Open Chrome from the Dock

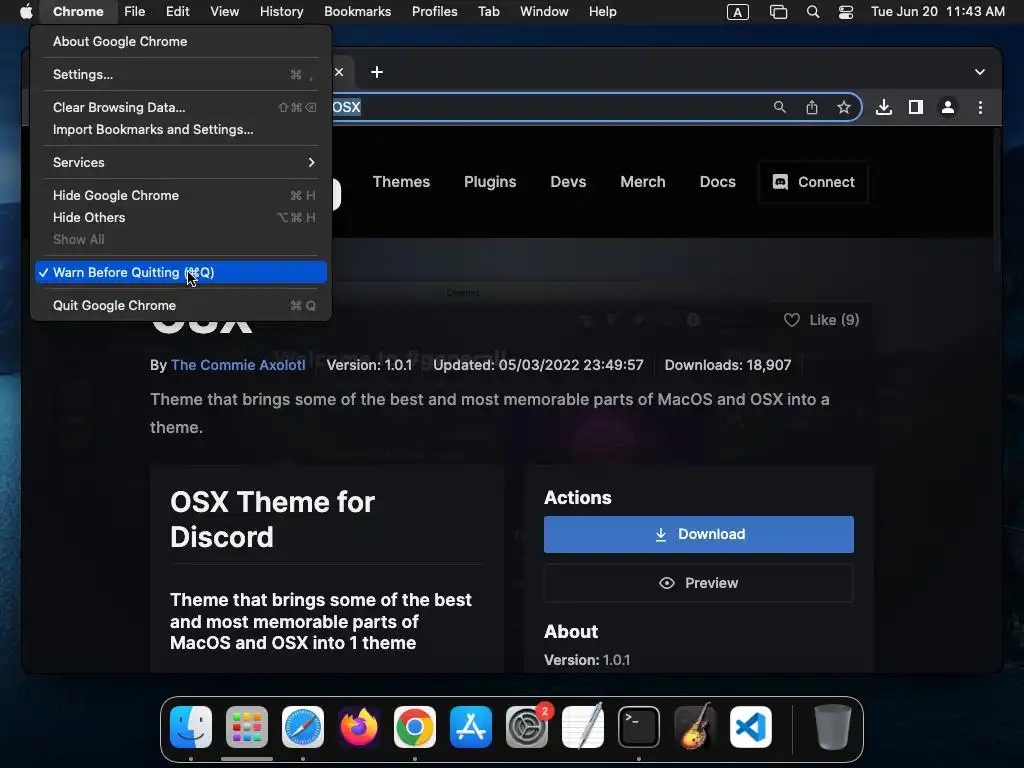click(x=415, y=727)
